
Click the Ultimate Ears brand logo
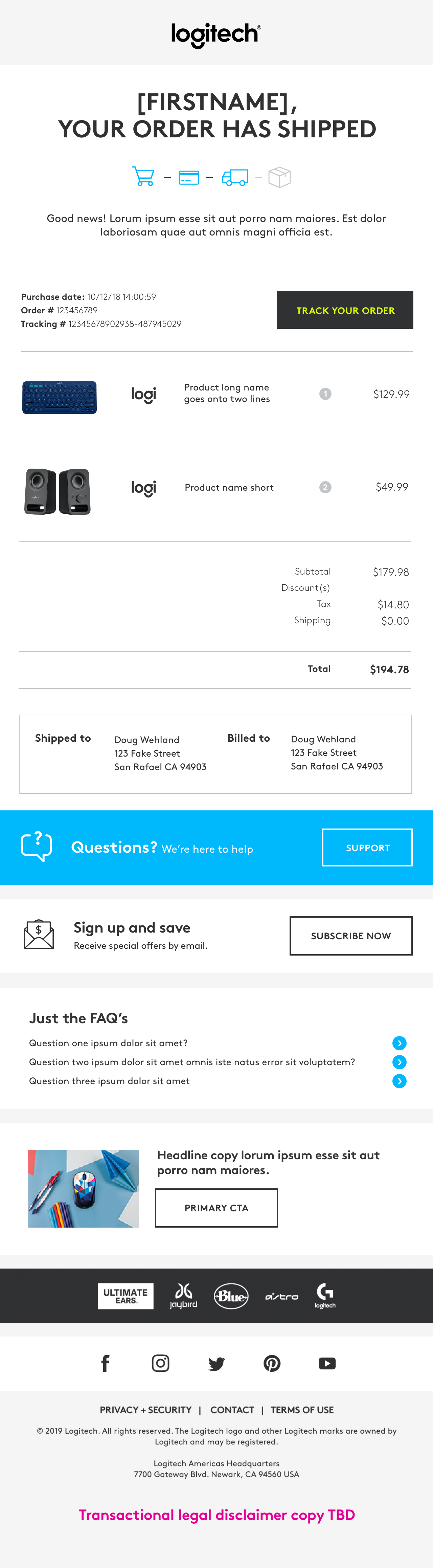pyautogui.click(x=125, y=1296)
